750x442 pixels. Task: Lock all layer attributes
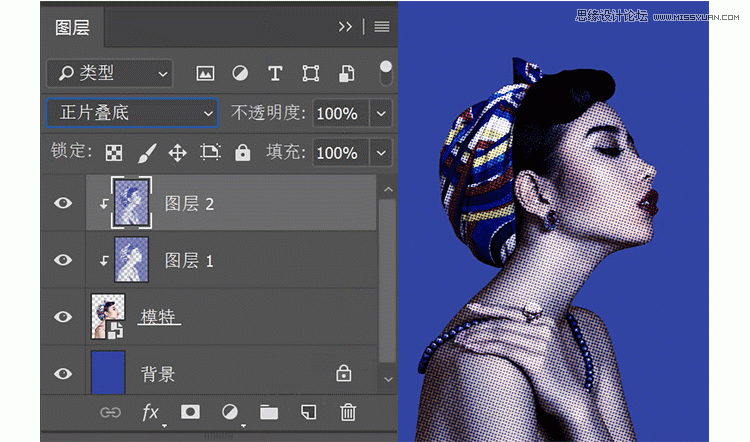click(243, 153)
